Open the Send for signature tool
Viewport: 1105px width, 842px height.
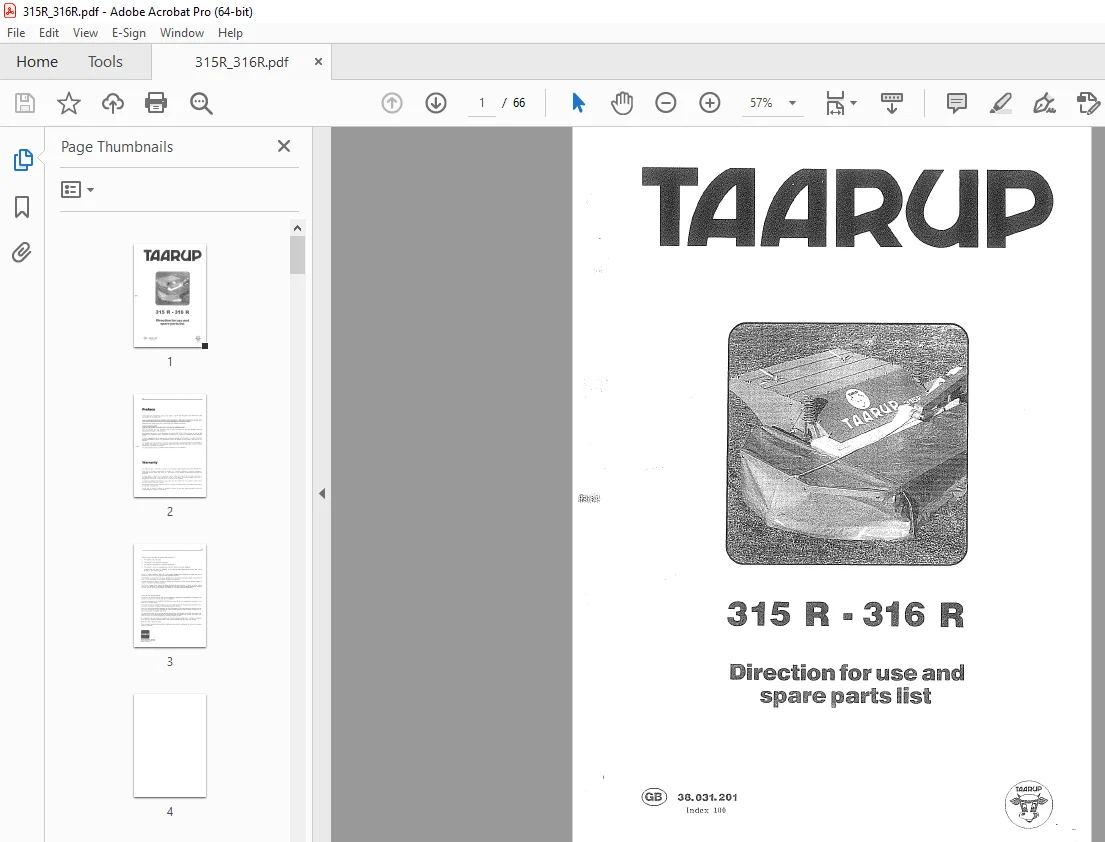1088,103
